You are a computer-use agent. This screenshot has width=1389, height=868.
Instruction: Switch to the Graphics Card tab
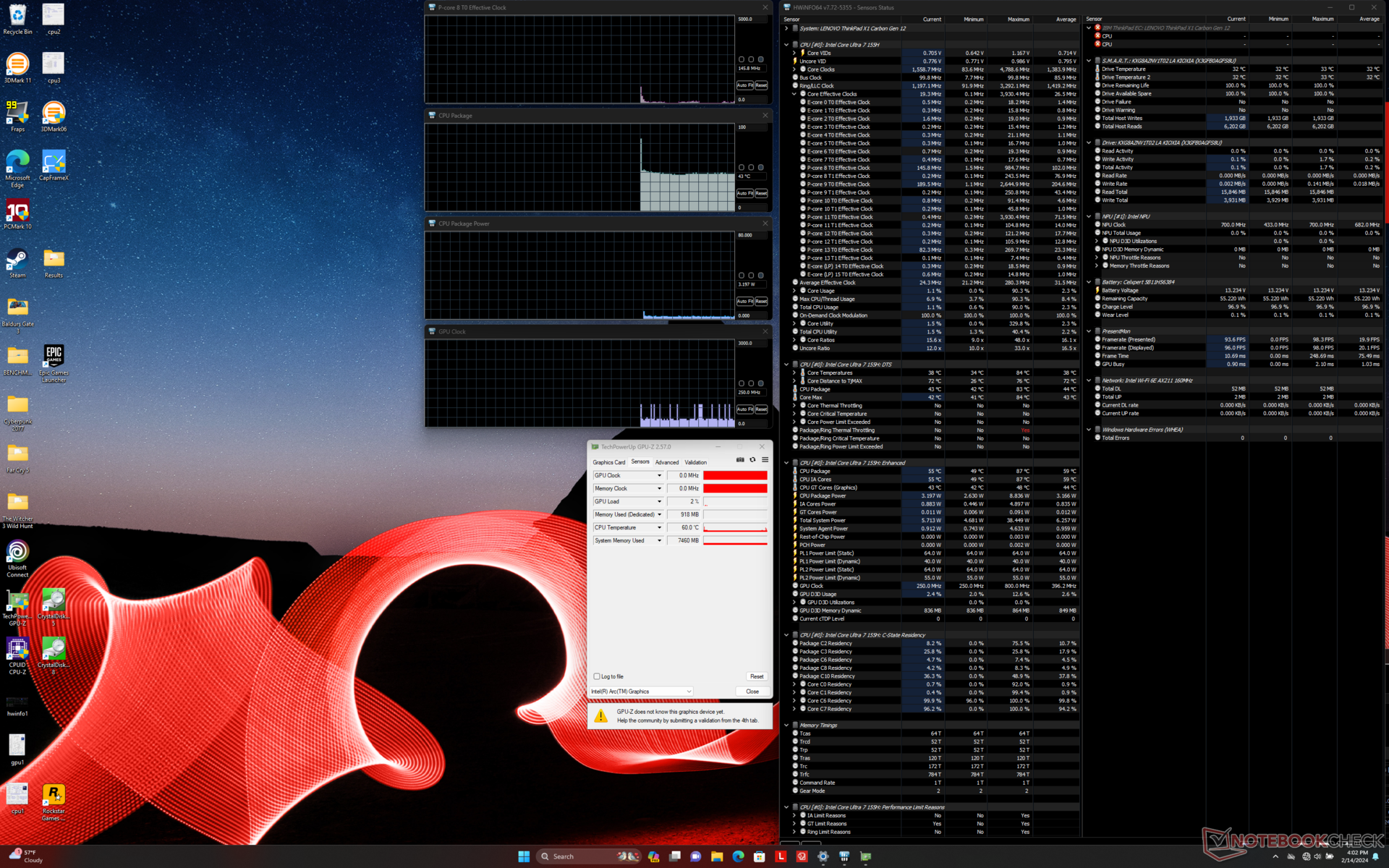pyautogui.click(x=608, y=462)
